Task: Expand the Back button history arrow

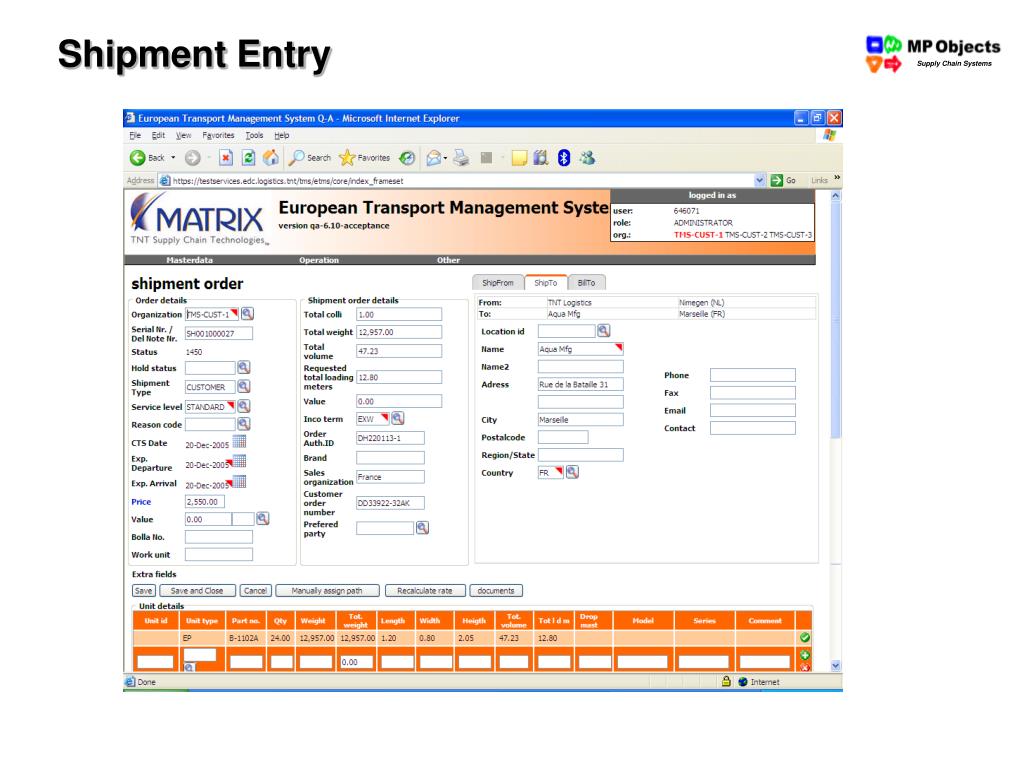Action: [173, 158]
